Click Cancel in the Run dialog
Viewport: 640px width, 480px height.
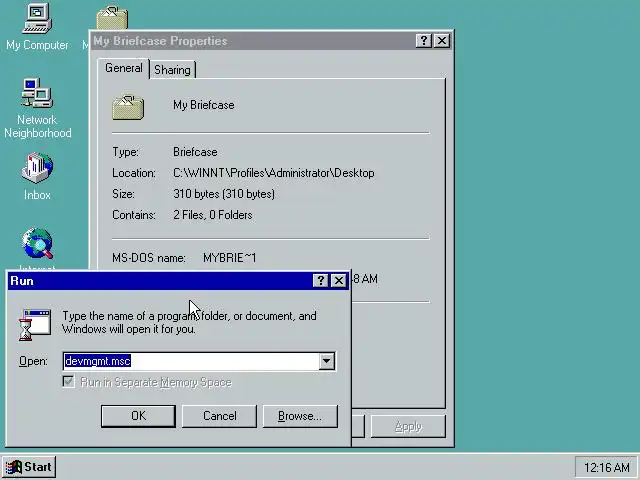click(220, 416)
